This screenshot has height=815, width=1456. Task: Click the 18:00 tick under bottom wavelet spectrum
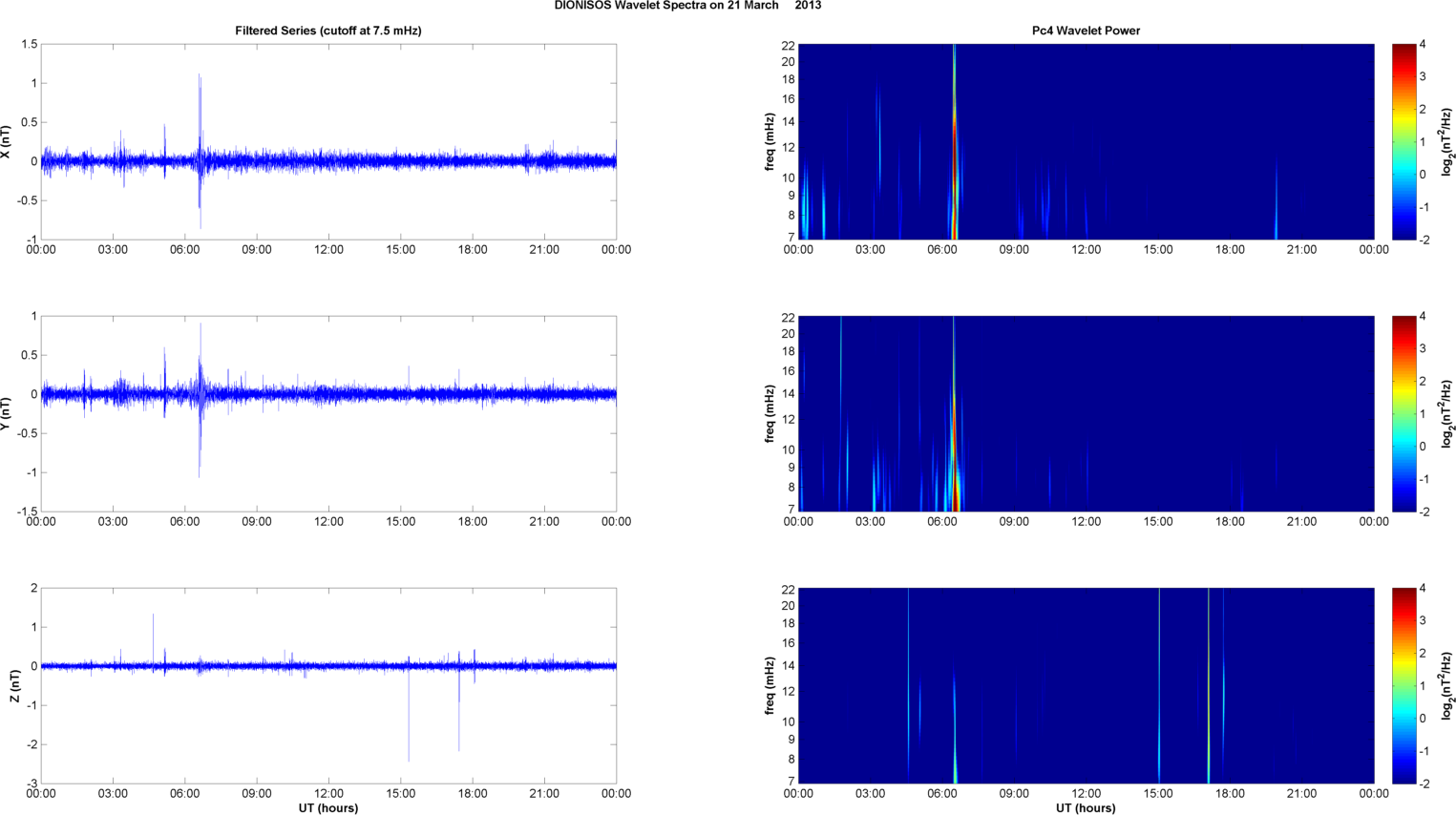coord(1230,793)
